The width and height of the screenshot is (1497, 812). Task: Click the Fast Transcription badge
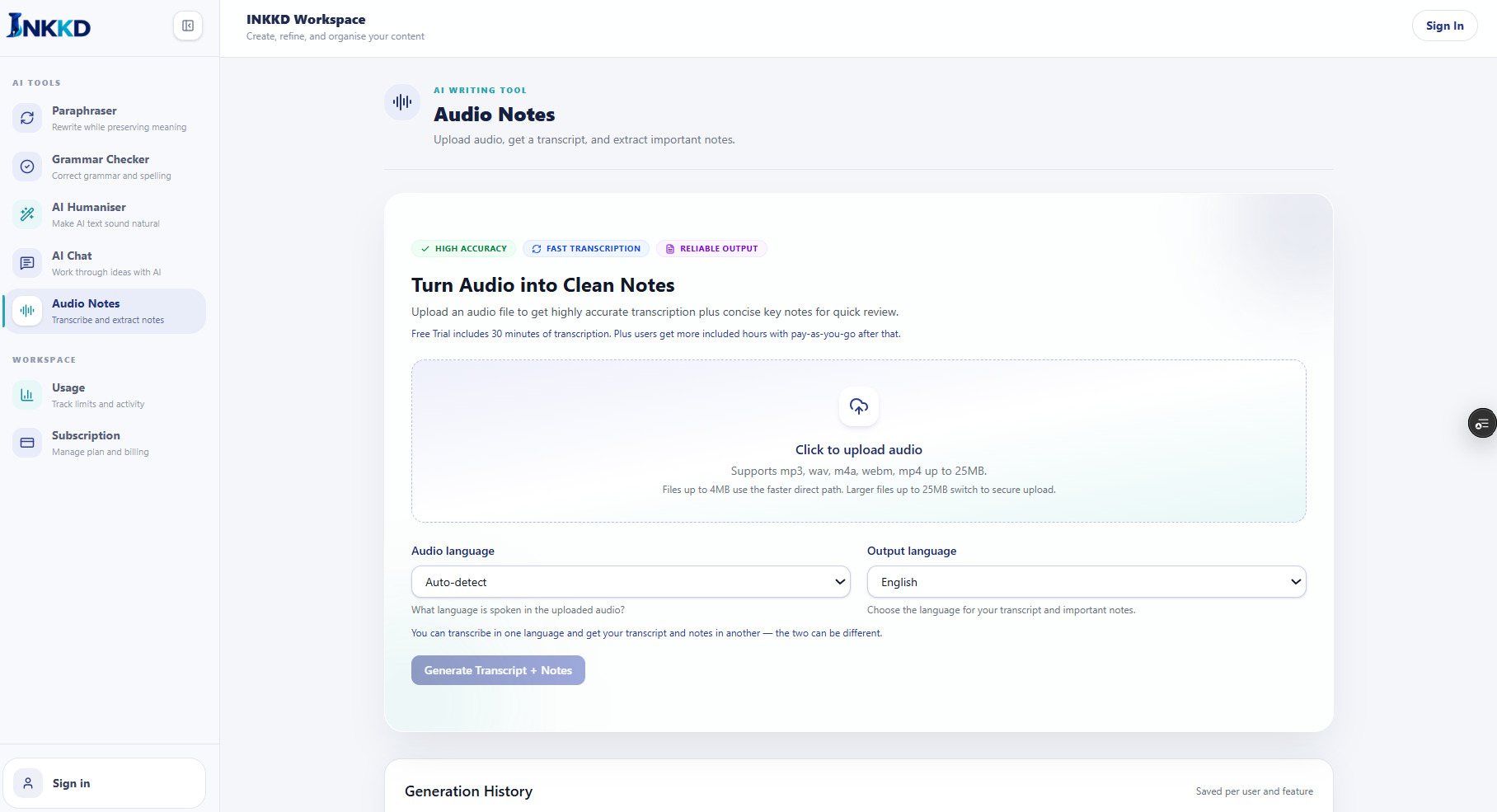point(586,248)
